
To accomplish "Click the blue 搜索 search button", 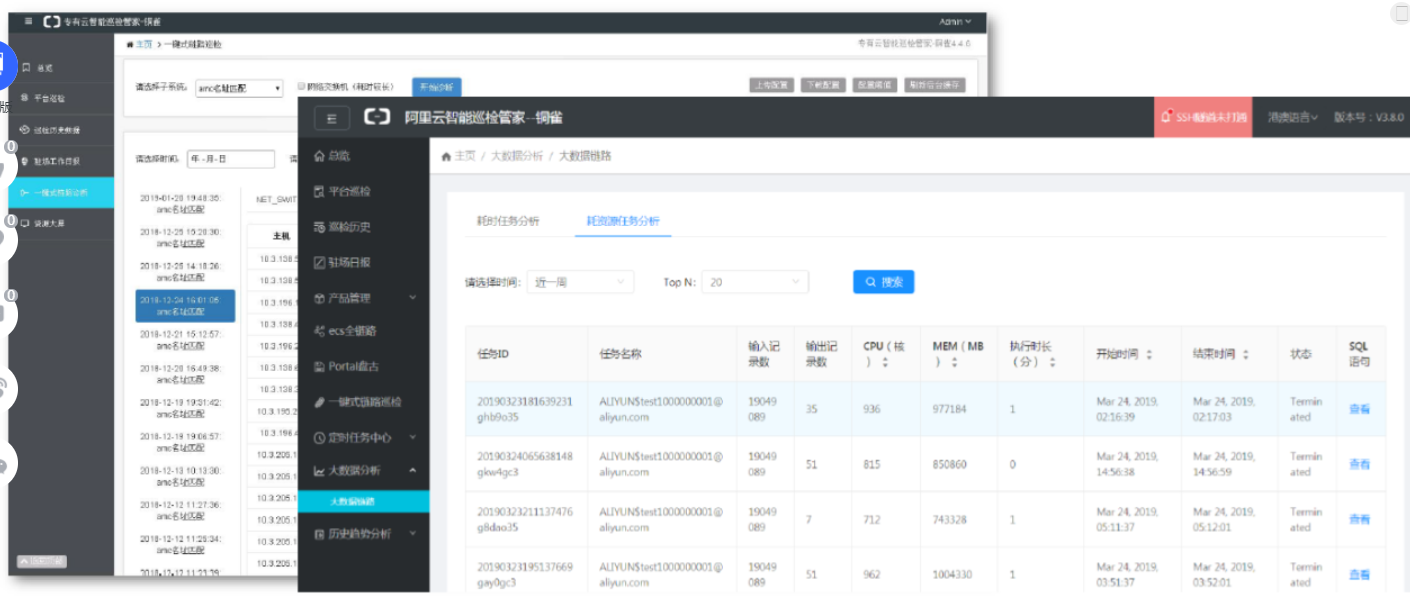I will pyautogui.click(x=883, y=282).
